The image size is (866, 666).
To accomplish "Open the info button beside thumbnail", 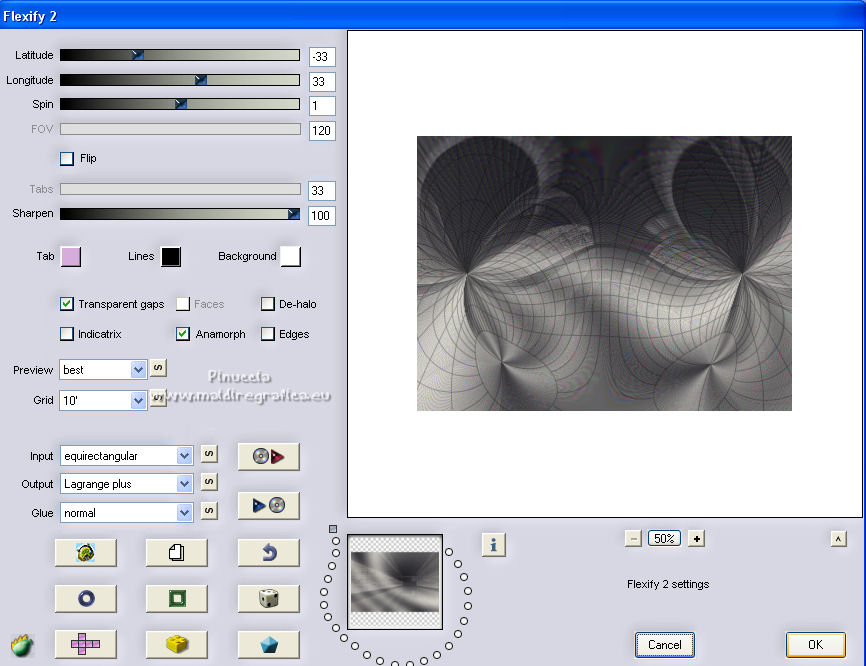I will point(494,544).
